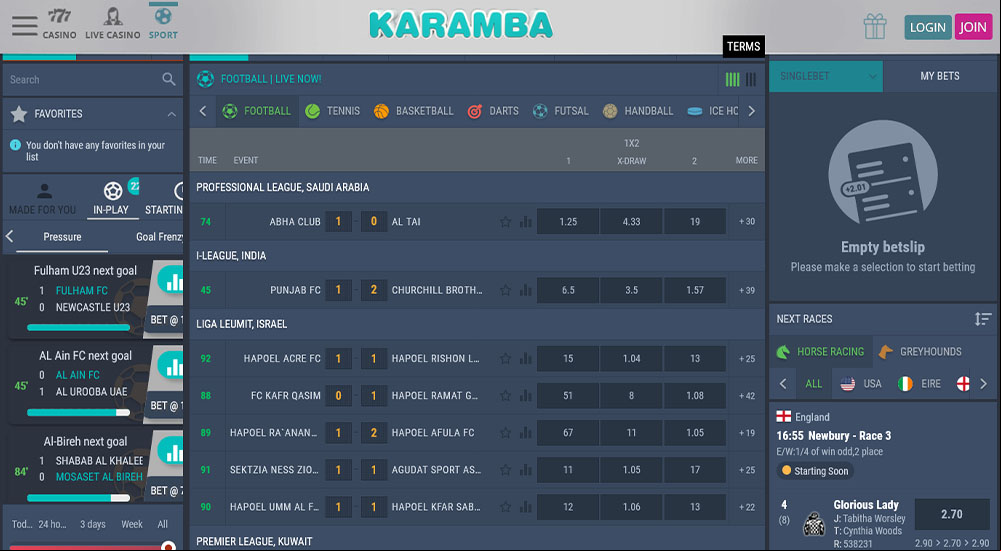Select the Tennis sport tab
1001x551 pixels.
pos(333,111)
